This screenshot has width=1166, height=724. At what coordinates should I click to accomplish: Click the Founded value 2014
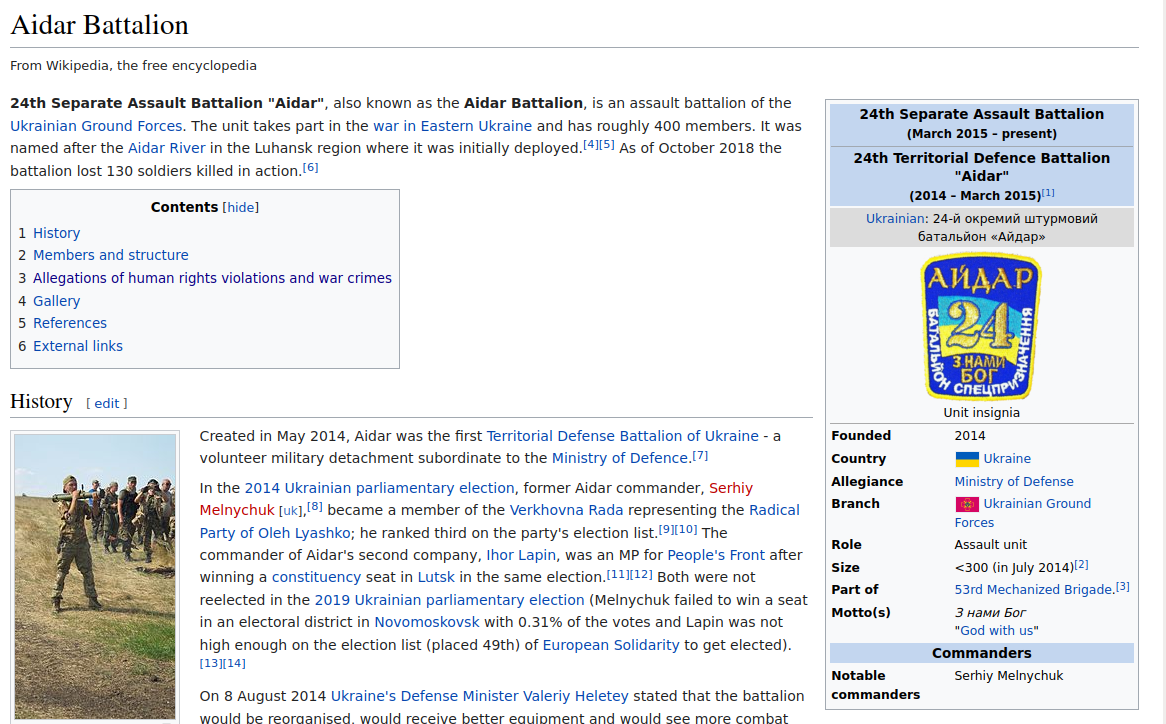[x=970, y=436]
